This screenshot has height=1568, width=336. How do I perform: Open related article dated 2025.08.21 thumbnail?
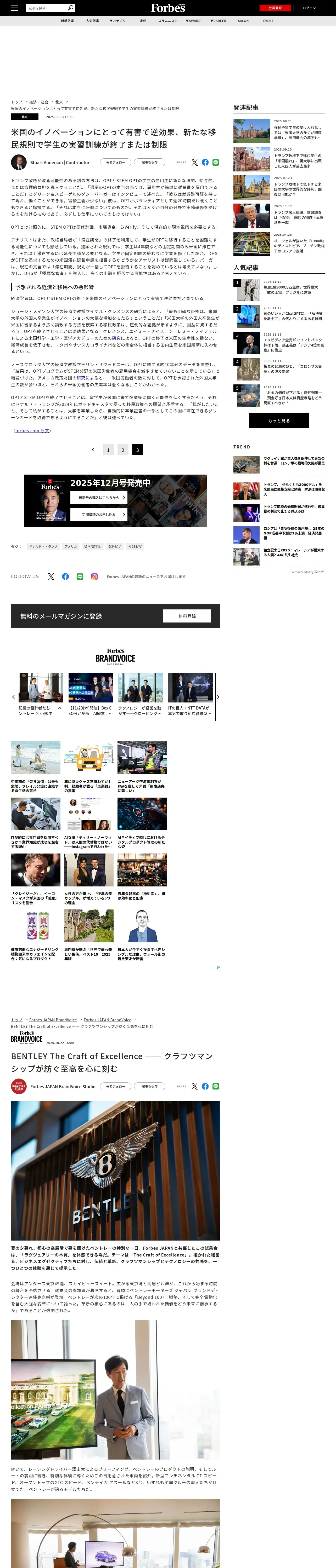click(x=251, y=131)
